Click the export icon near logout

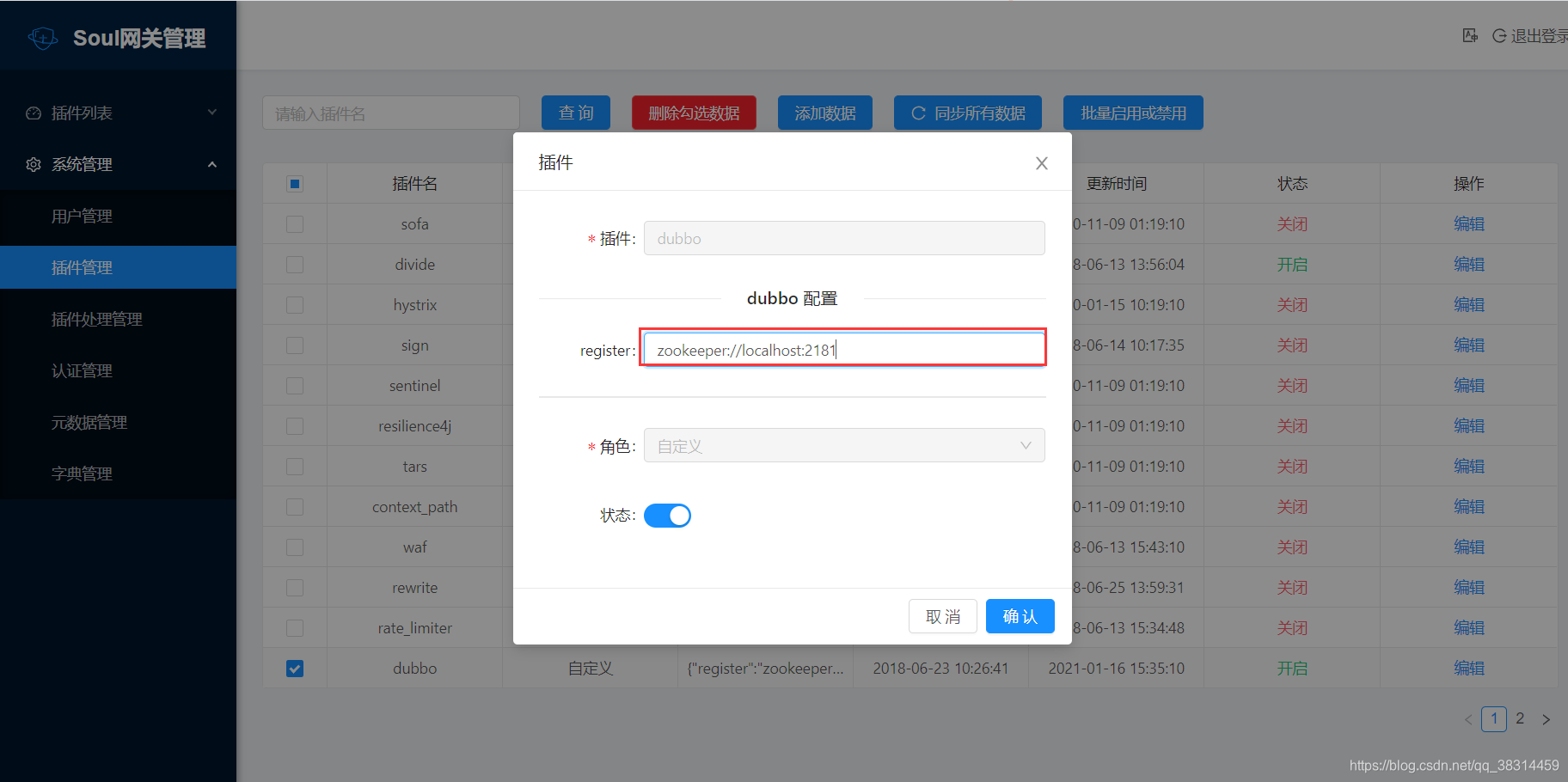coord(1470,35)
